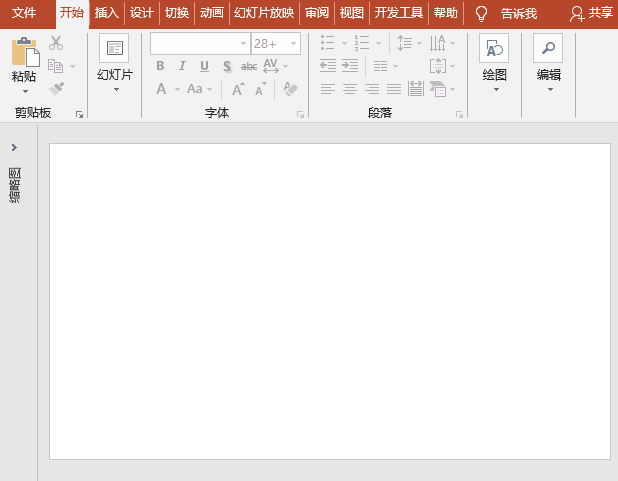The height and width of the screenshot is (481, 618).
Task: Expand the 绘图 dropdown arrow
Action: coord(496,90)
